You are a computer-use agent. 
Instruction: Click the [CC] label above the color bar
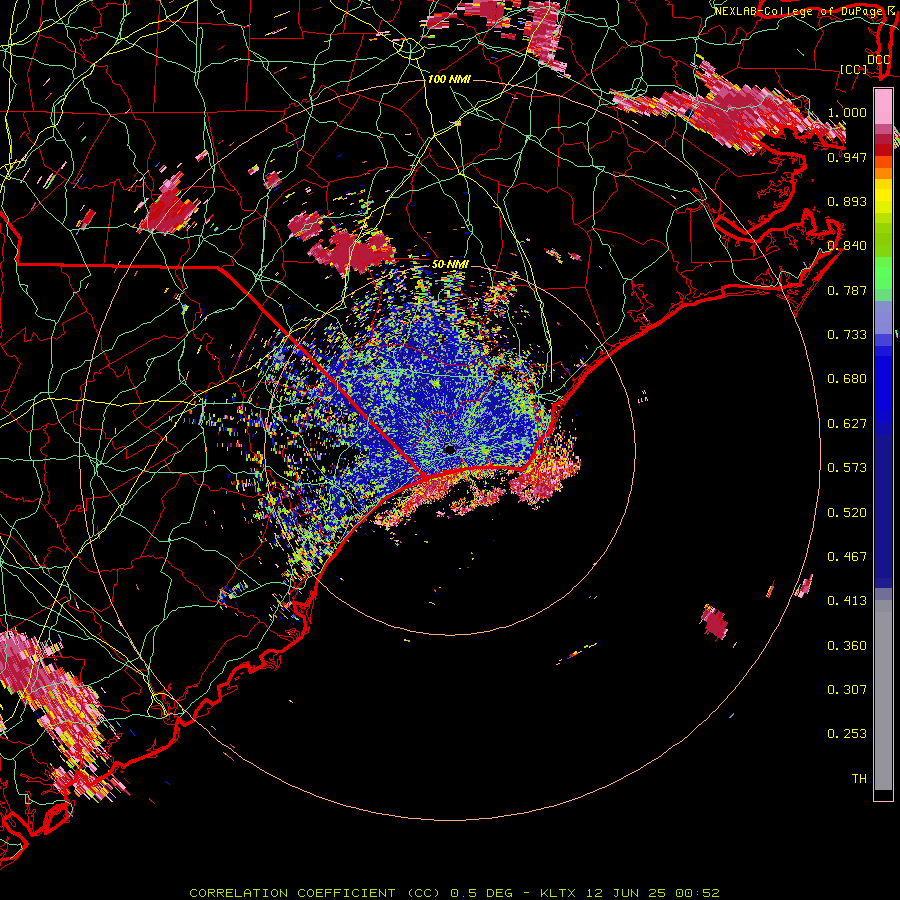pyautogui.click(x=853, y=69)
